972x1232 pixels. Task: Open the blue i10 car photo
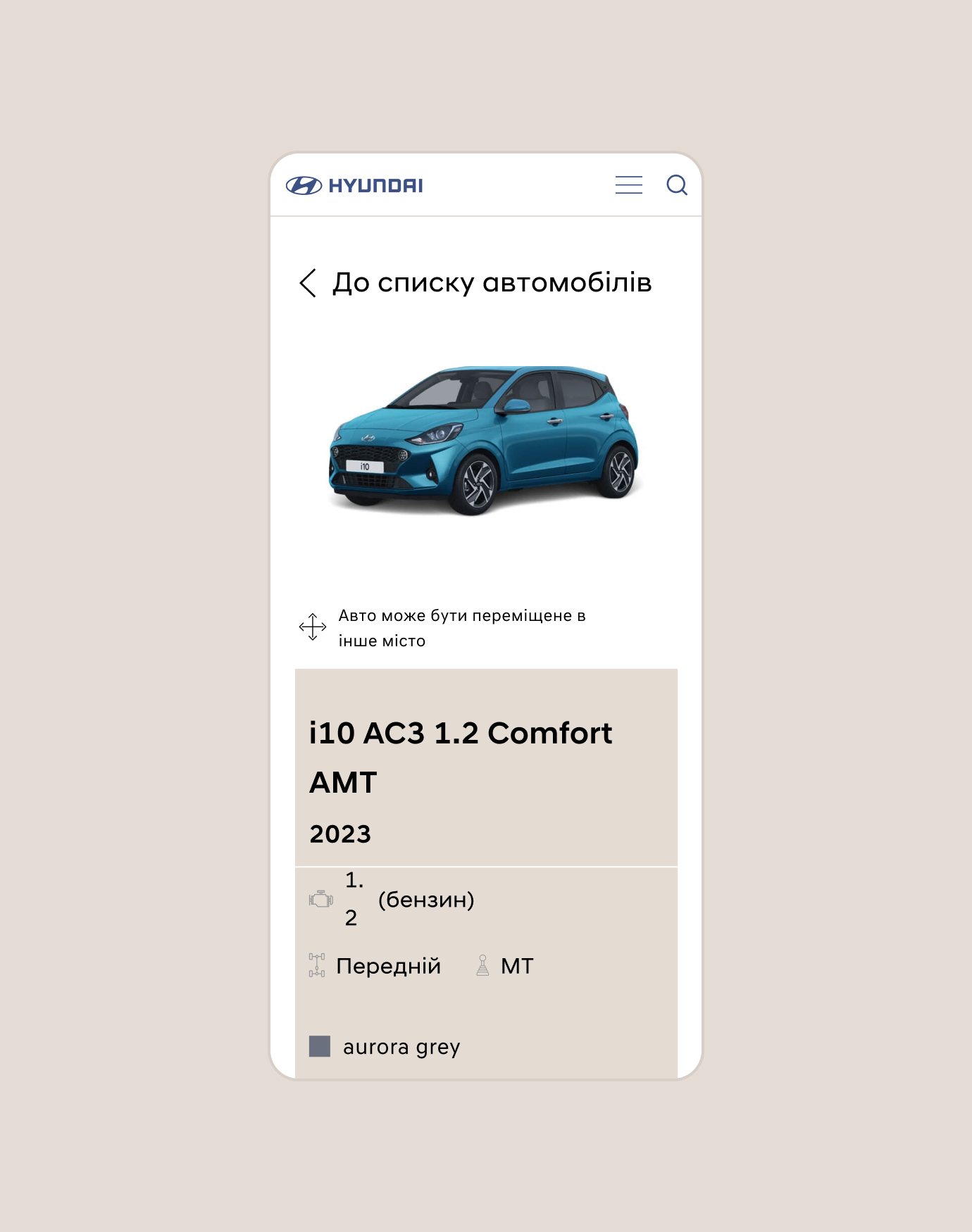(485, 439)
